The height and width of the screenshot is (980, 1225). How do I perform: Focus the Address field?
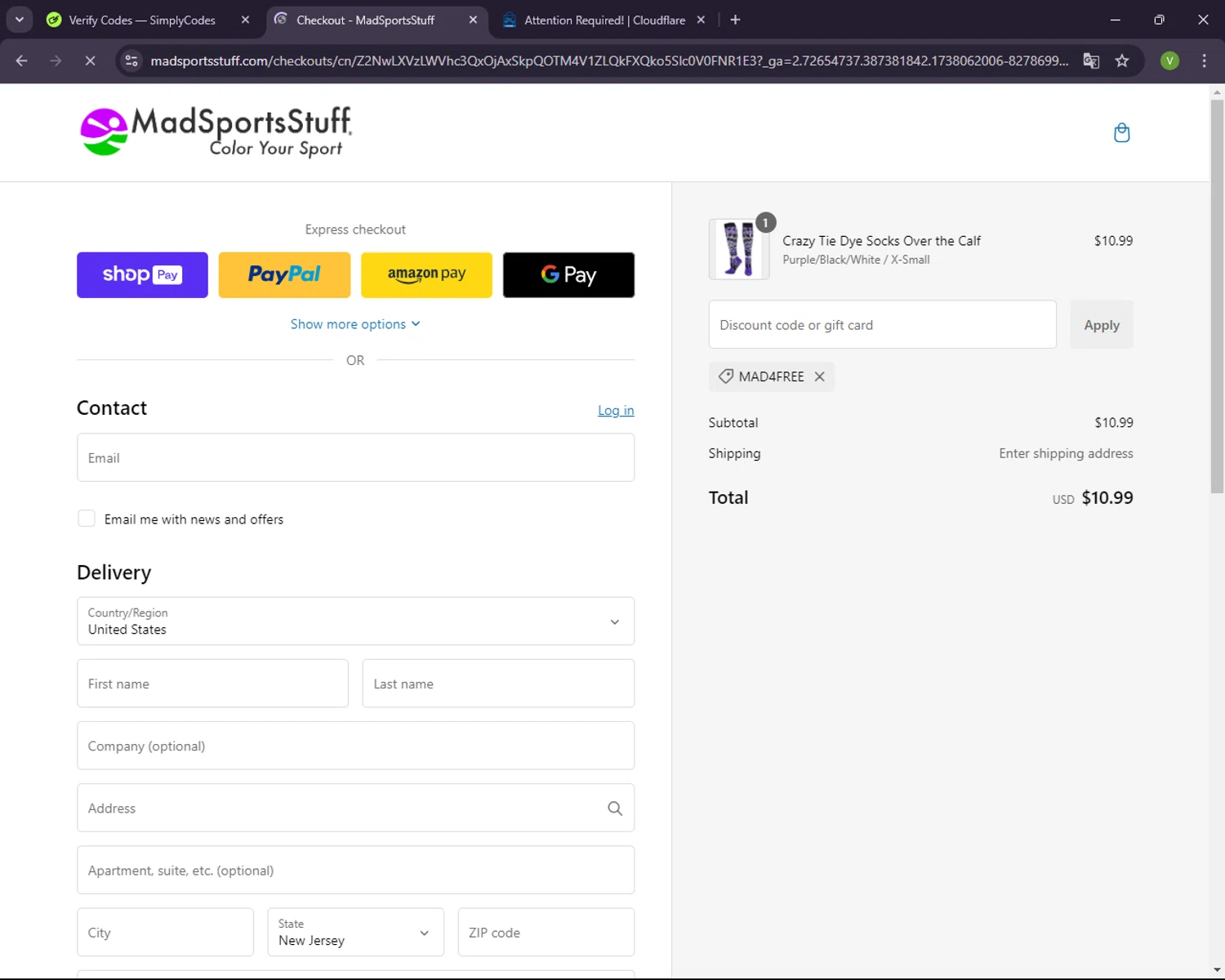(x=355, y=808)
